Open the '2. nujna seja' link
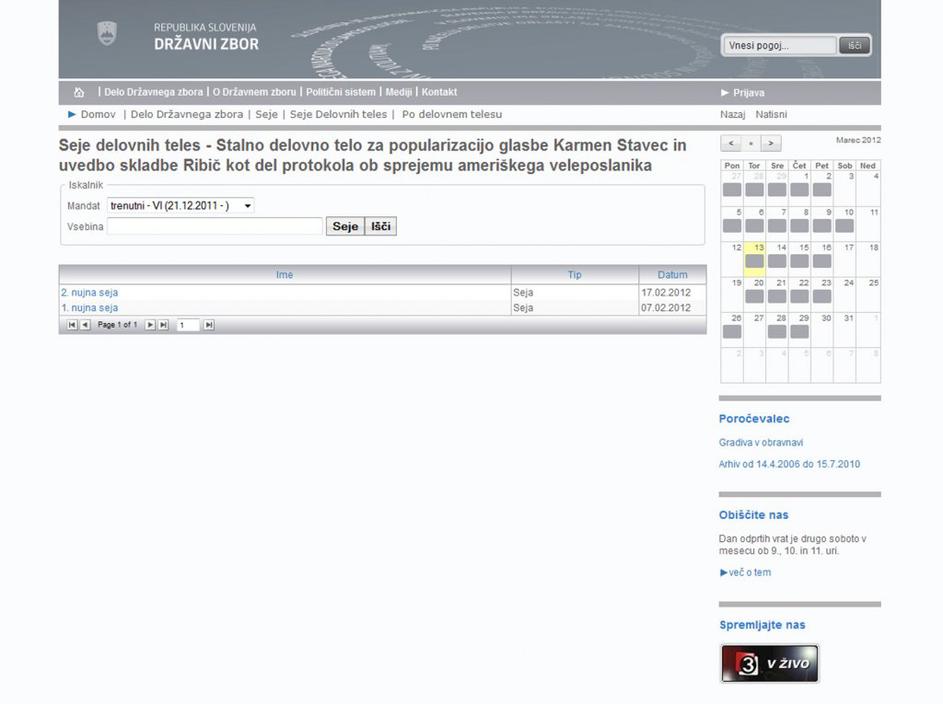The height and width of the screenshot is (704, 943). click(90, 293)
